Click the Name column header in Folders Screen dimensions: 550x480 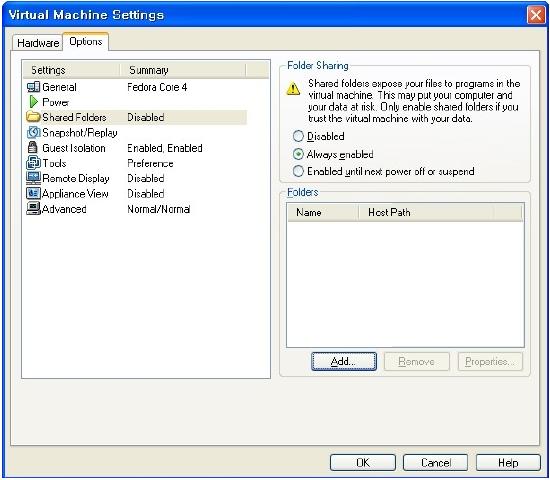point(323,212)
